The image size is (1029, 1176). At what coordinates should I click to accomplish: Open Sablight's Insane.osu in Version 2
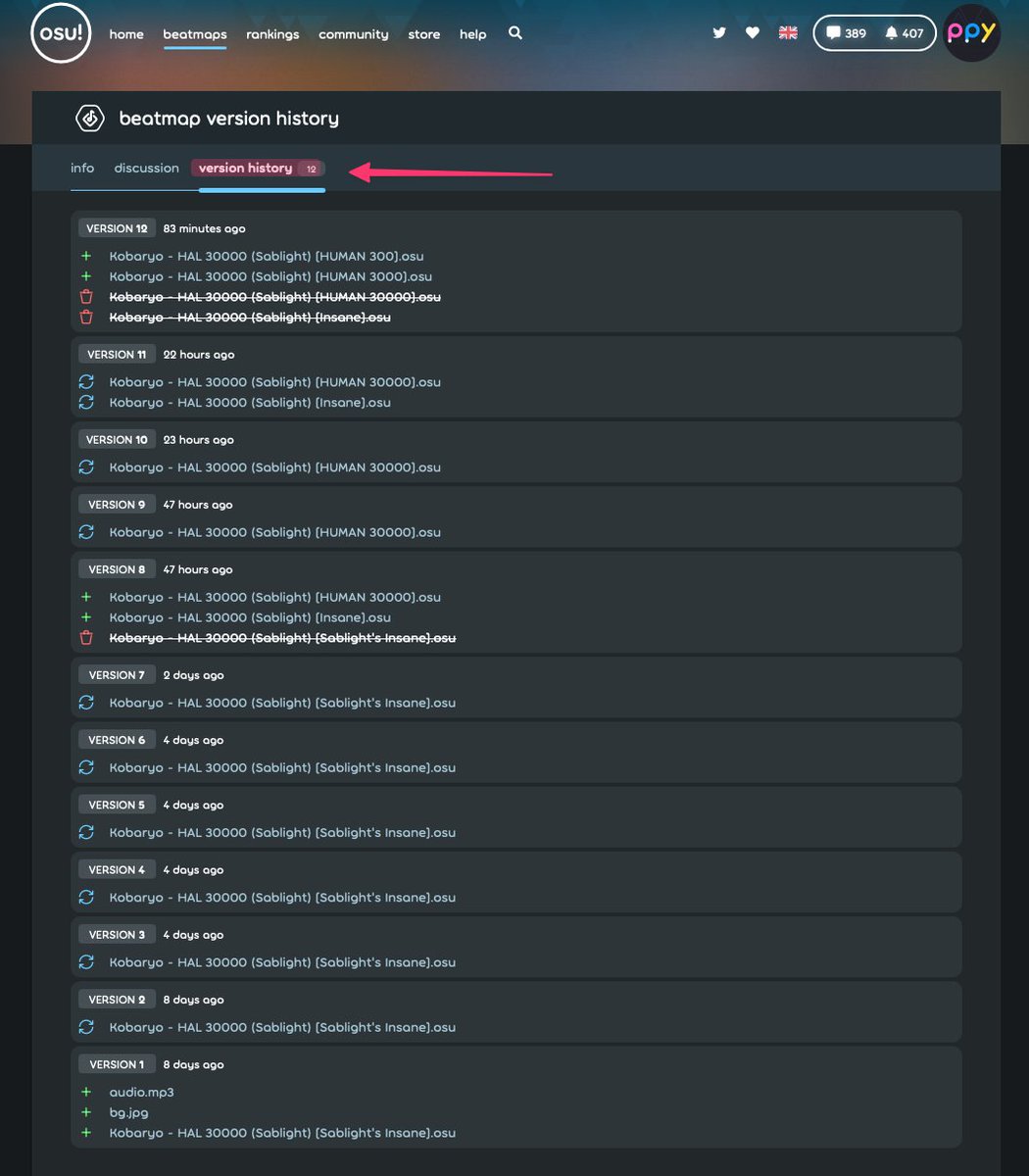tap(282, 1027)
